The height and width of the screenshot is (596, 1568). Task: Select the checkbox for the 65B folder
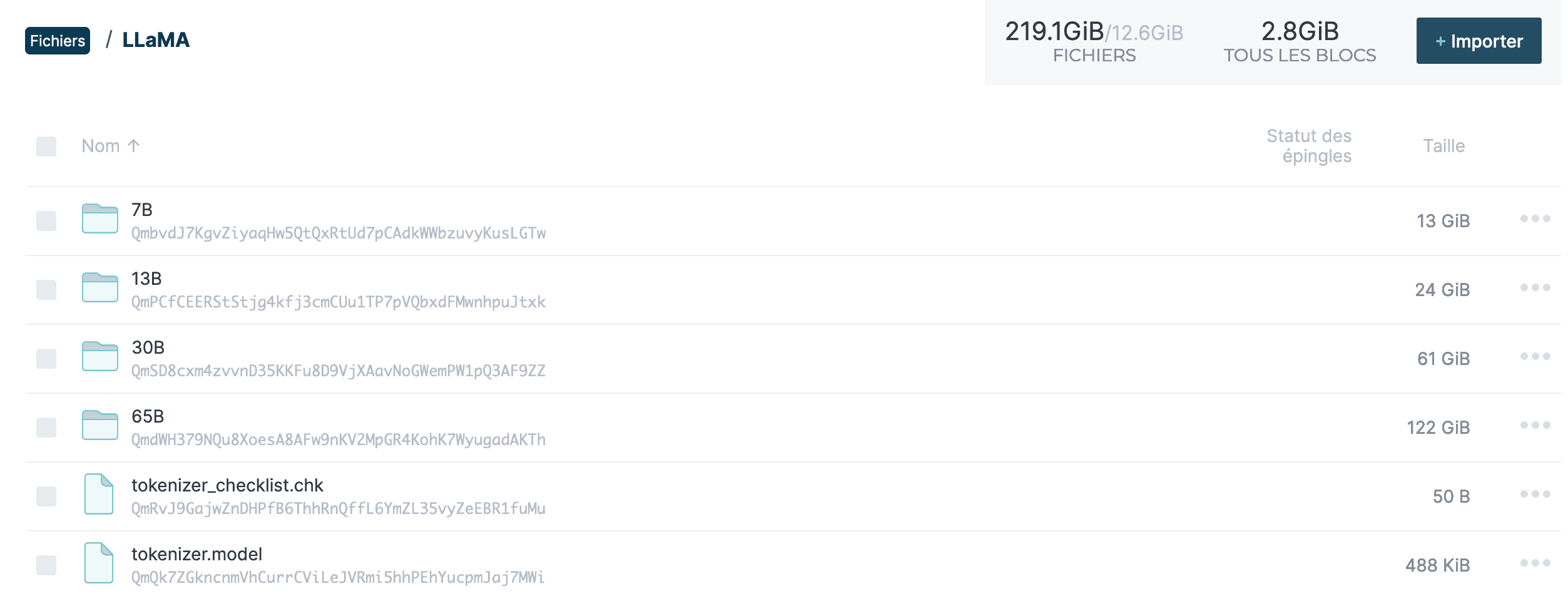46,427
